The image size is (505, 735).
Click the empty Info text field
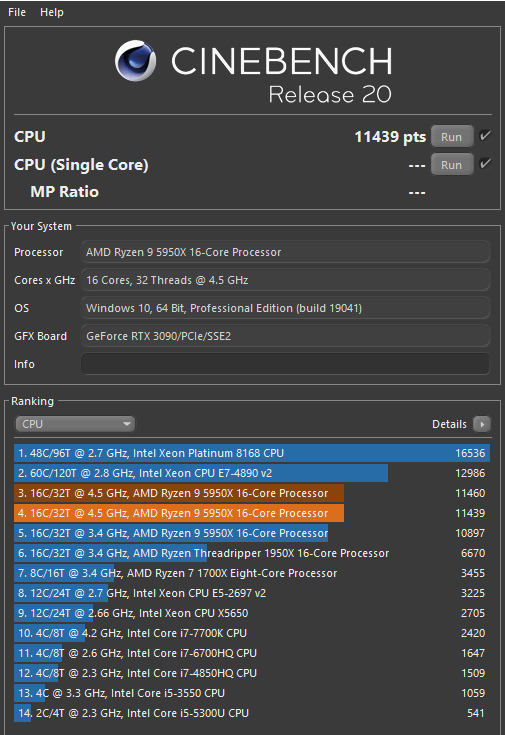[x=286, y=364]
